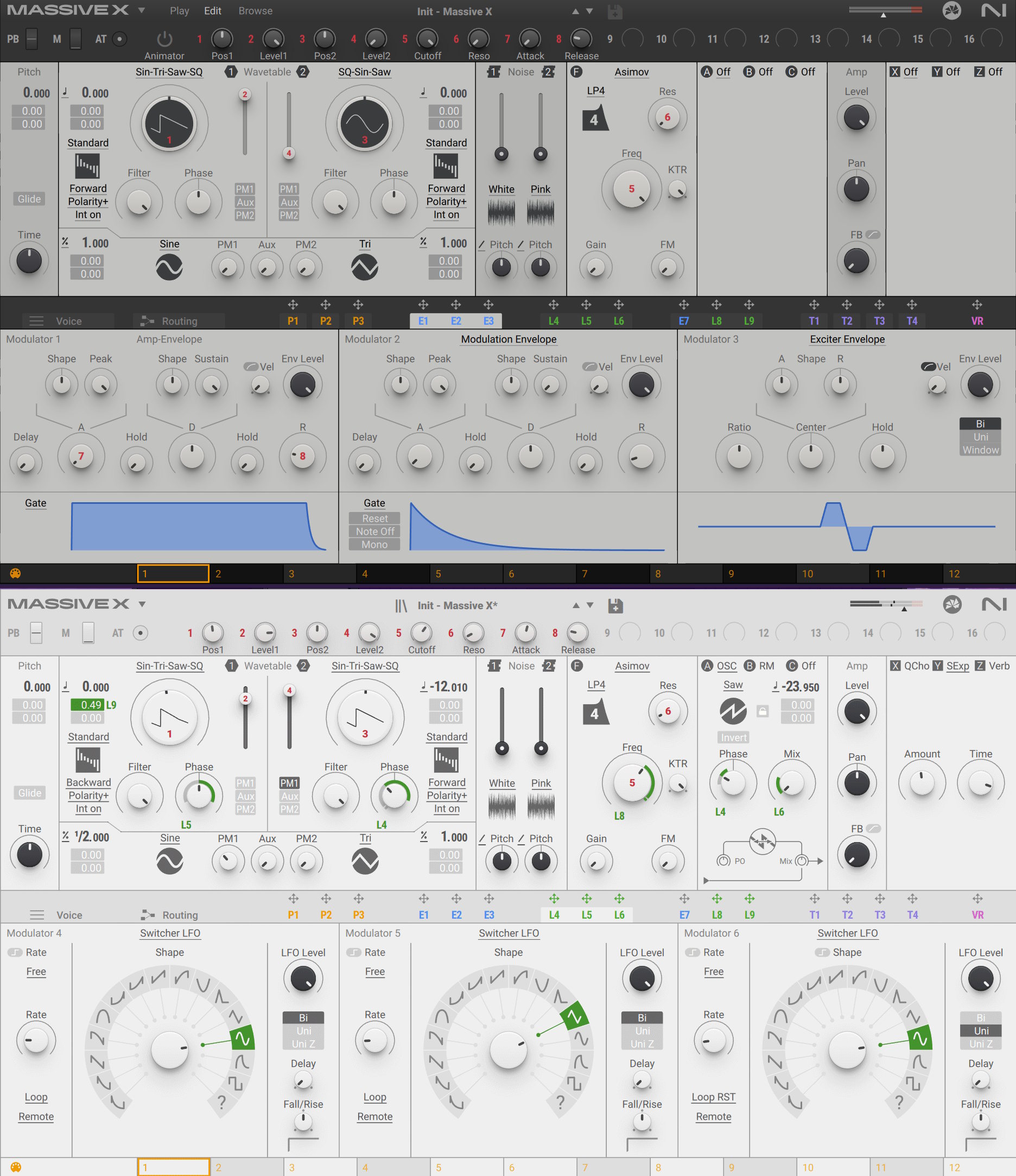The height and width of the screenshot is (1176, 1016).
Task: Click the Saw waveform icon in the light window
Action: pos(733,711)
